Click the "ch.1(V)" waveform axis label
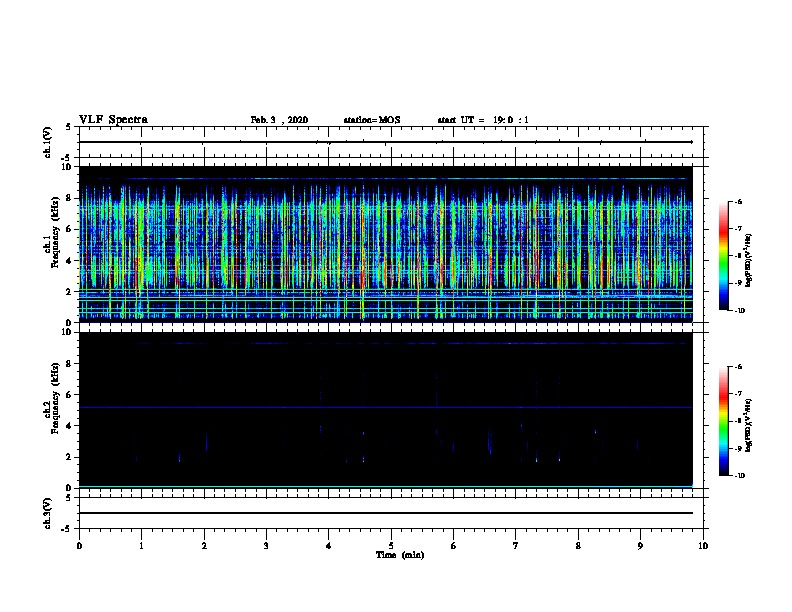Screen dimensions: 792x612 [x=48, y=142]
